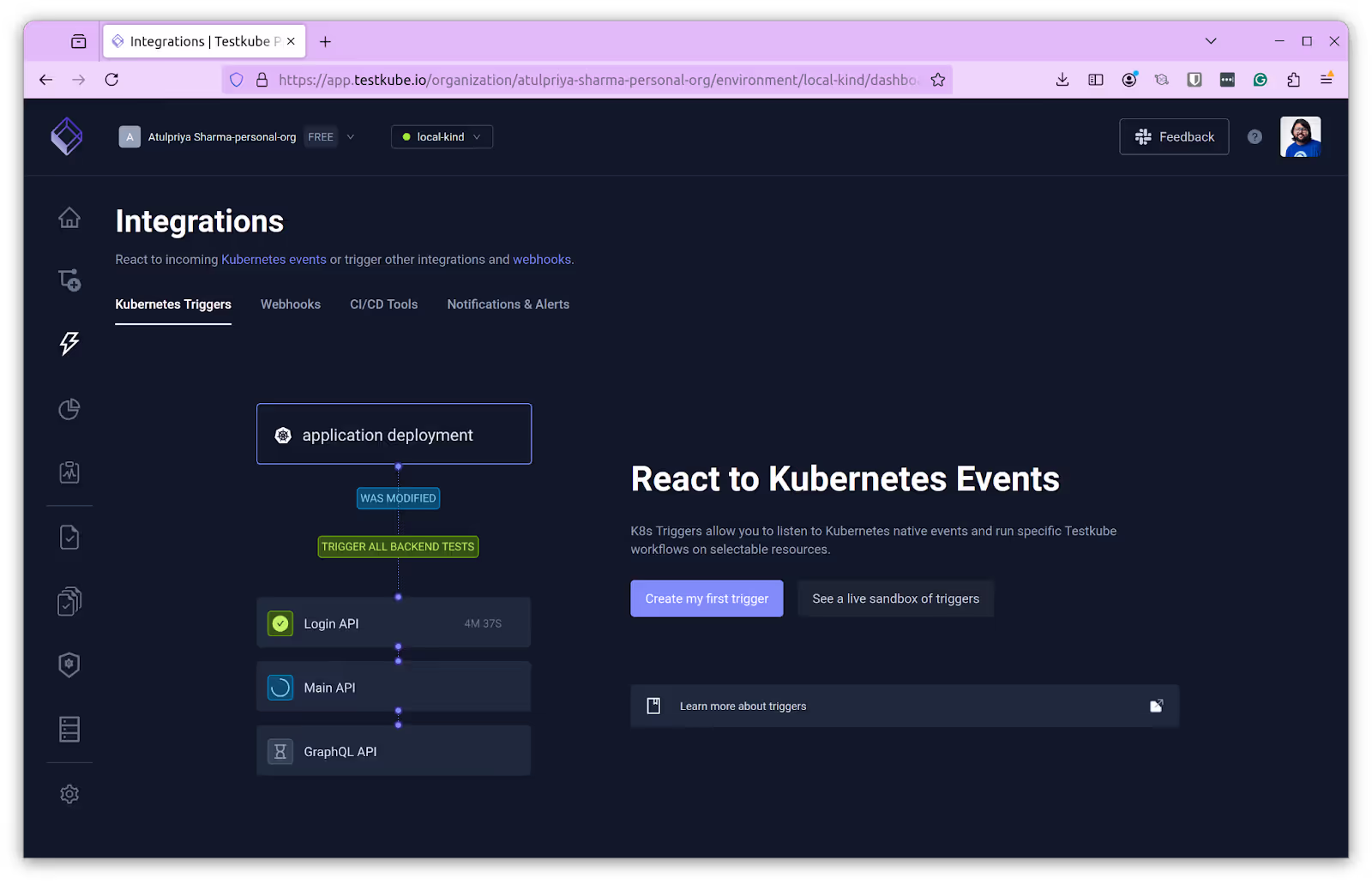Open the browser downloads icon
The width and height of the screenshot is (1372, 884).
[1062, 80]
